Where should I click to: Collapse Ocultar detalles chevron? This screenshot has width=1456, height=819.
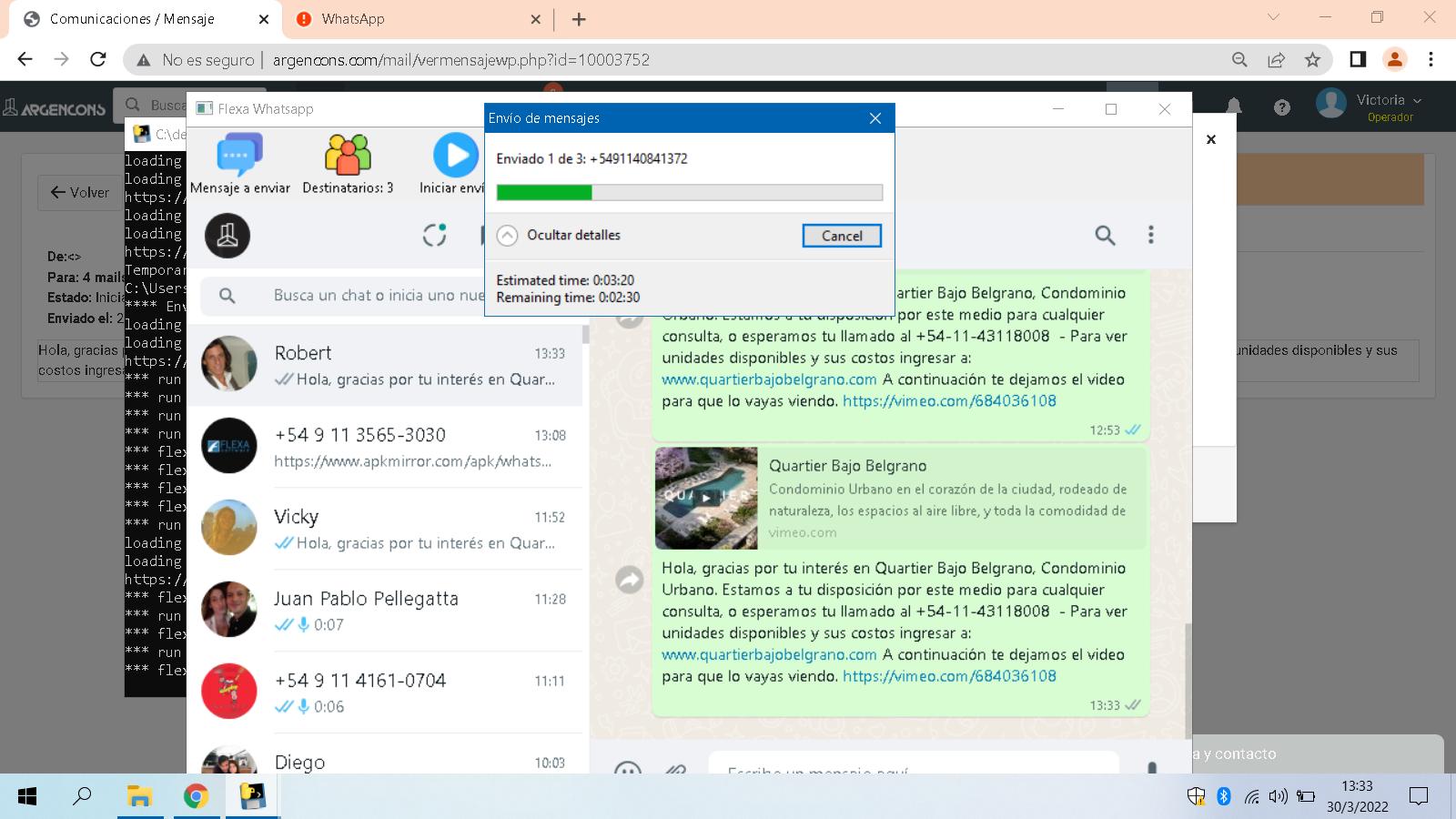507,236
